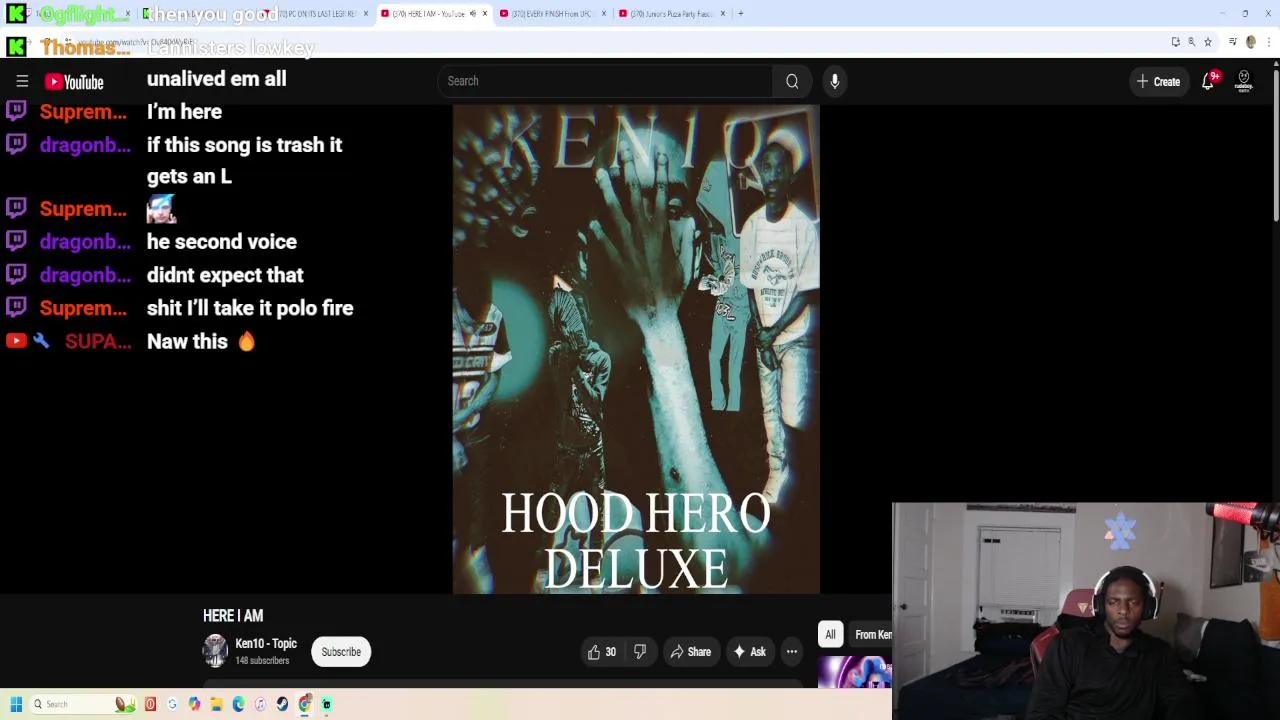Click the install-app icon in address bar
The height and width of the screenshot is (720, 1280).
pyautogui.click(x=1176, y=42)
